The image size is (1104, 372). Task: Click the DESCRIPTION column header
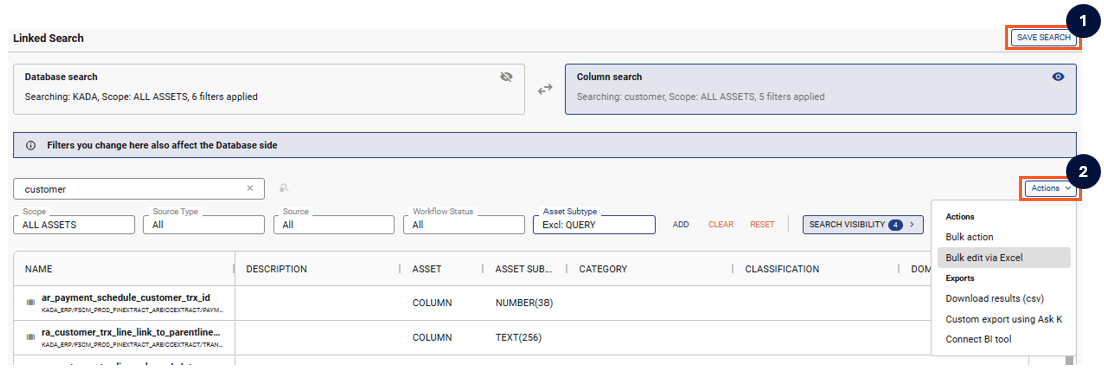point(276,269)
